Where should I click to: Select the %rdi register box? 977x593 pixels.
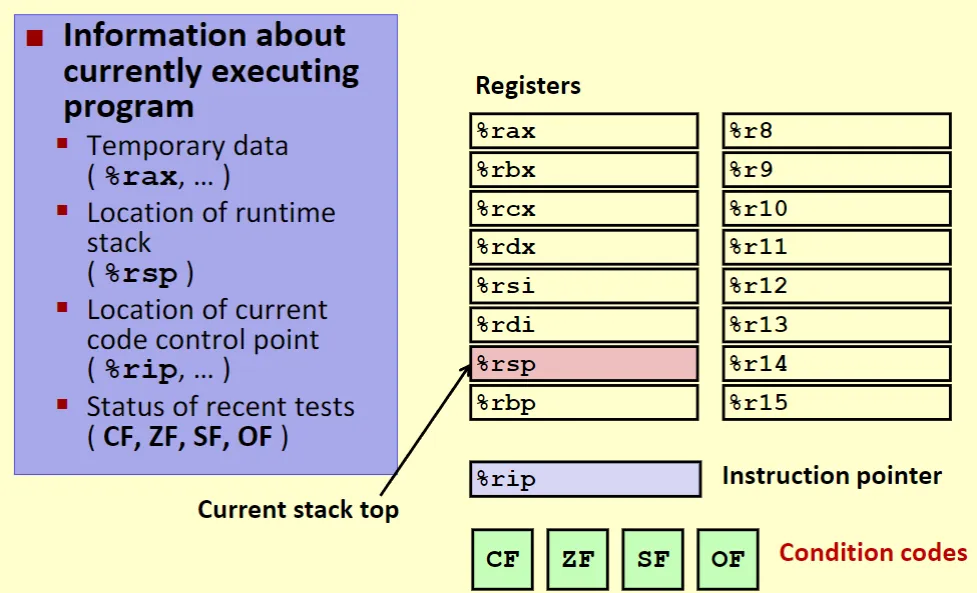pyautogui.click(x=583, y=325)
